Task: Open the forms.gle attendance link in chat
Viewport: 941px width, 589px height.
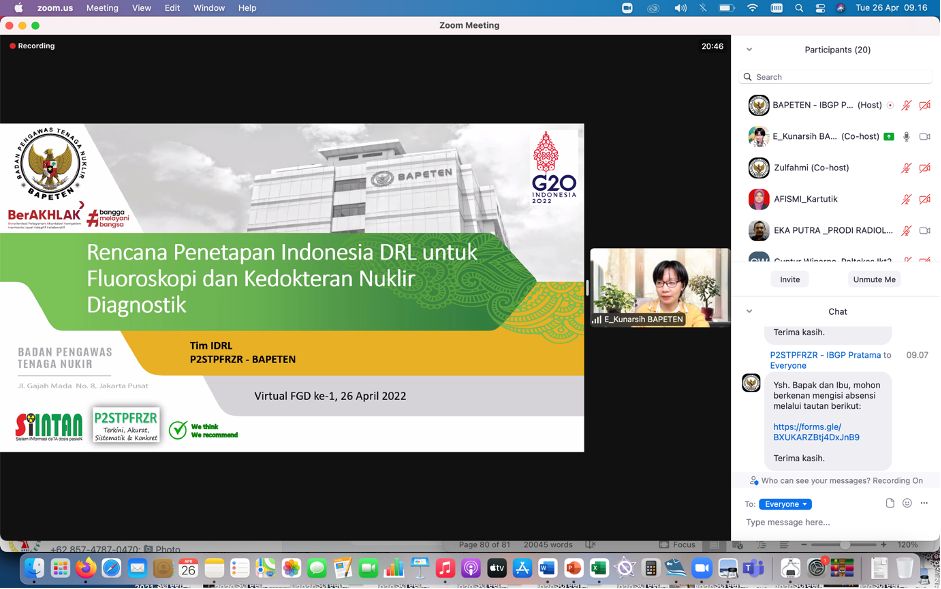Action: coord(816,432)
